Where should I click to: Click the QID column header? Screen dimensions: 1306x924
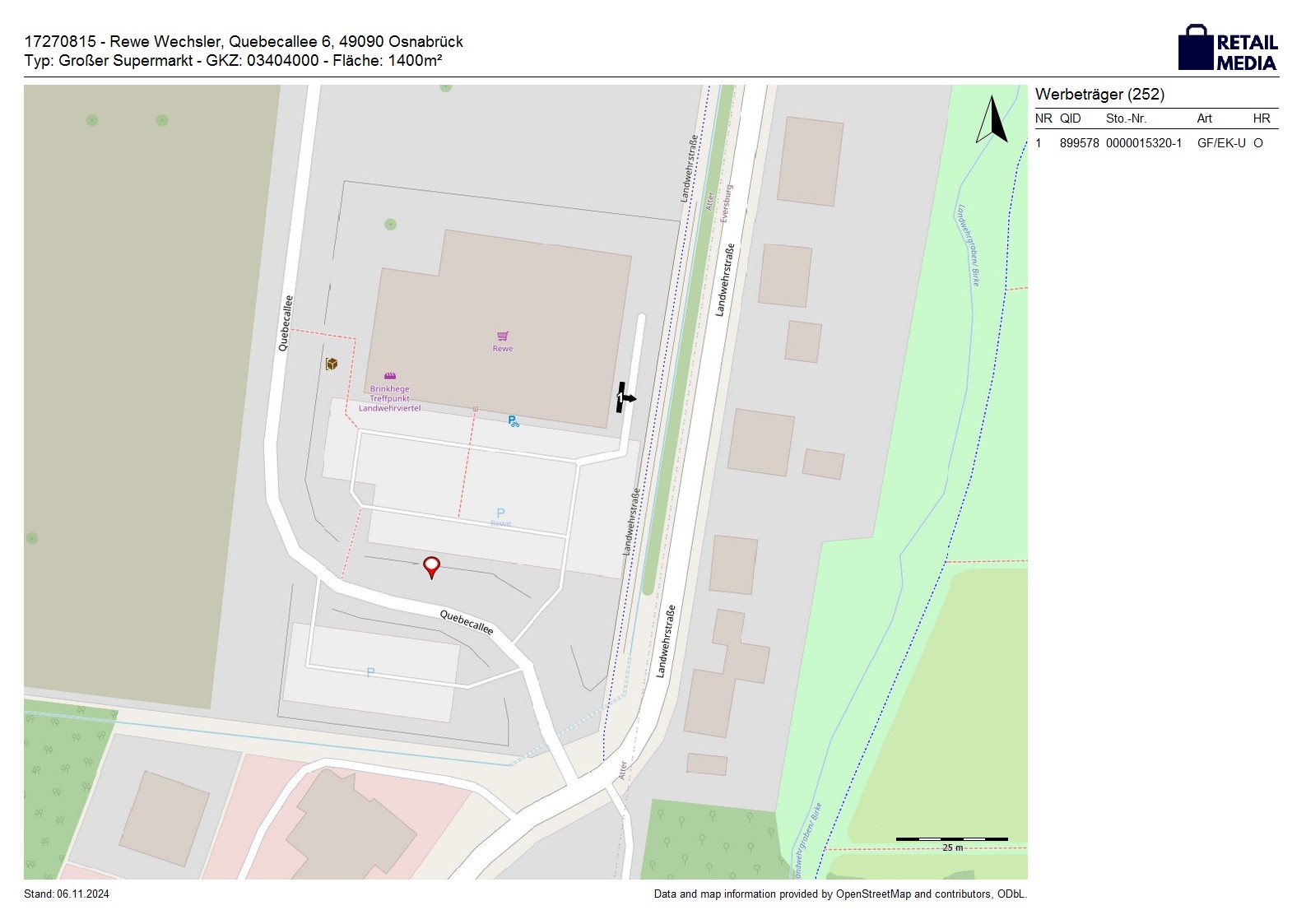pyautogui.click(x=1070, y=118)
